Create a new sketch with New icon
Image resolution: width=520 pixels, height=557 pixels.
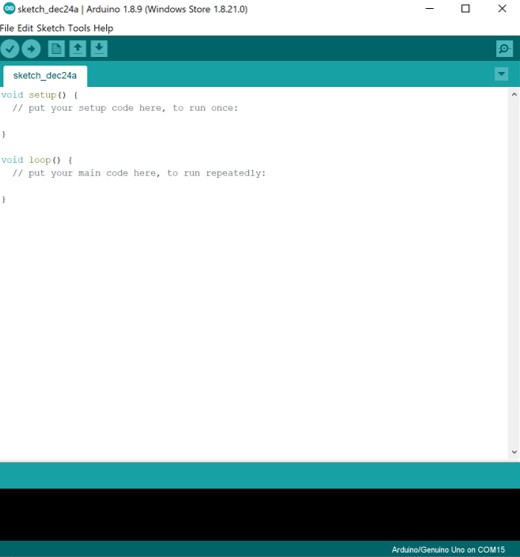pyautogui.click(x=56, y=49)
